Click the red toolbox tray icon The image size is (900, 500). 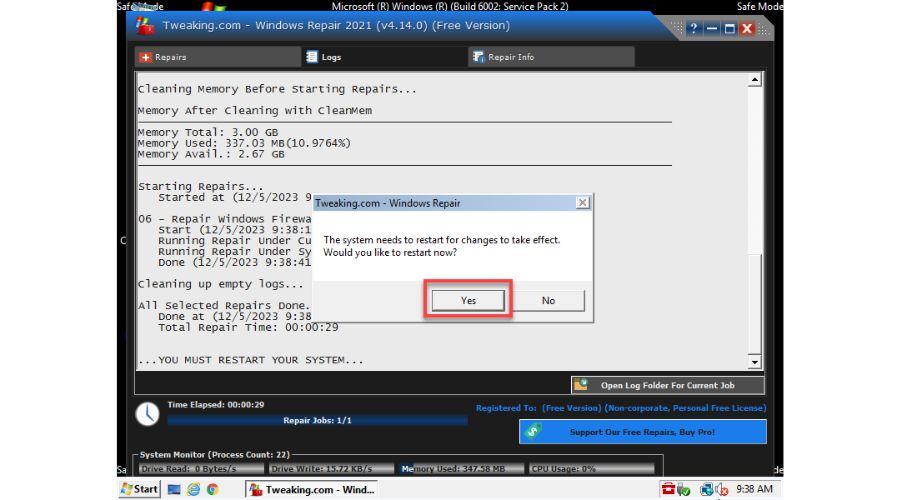point(668,489)
